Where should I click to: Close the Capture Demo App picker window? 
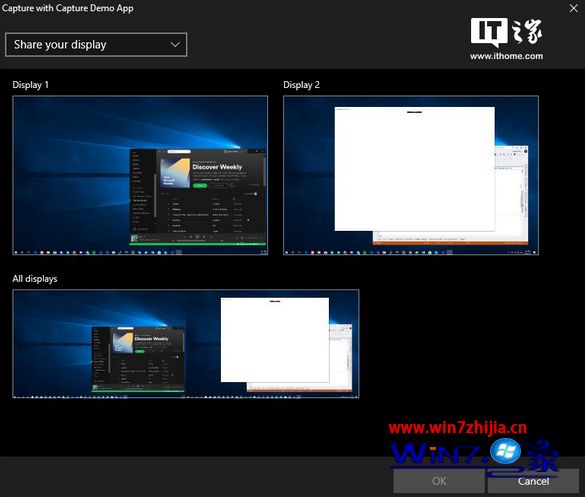pyautogui.click(x=574, y=8)
